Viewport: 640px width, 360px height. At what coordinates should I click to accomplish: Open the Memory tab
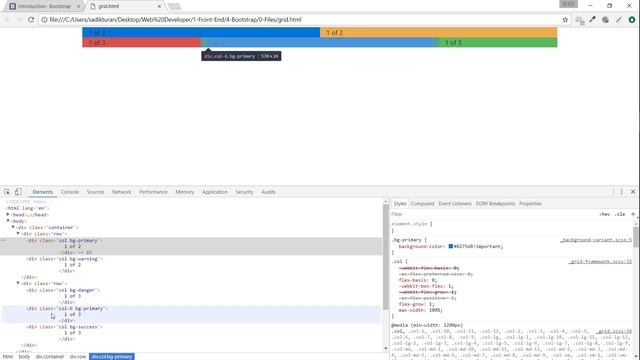[184, 192]
